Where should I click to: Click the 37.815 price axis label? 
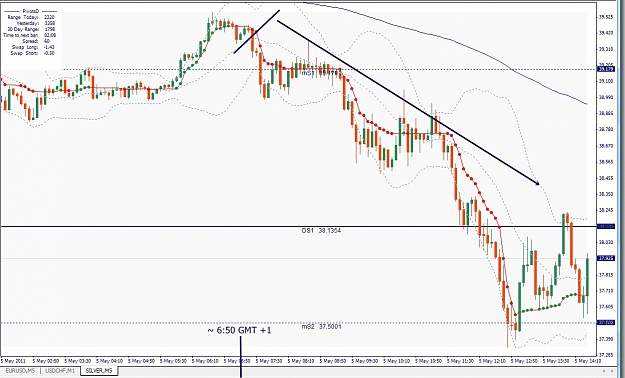coord(606,275)
